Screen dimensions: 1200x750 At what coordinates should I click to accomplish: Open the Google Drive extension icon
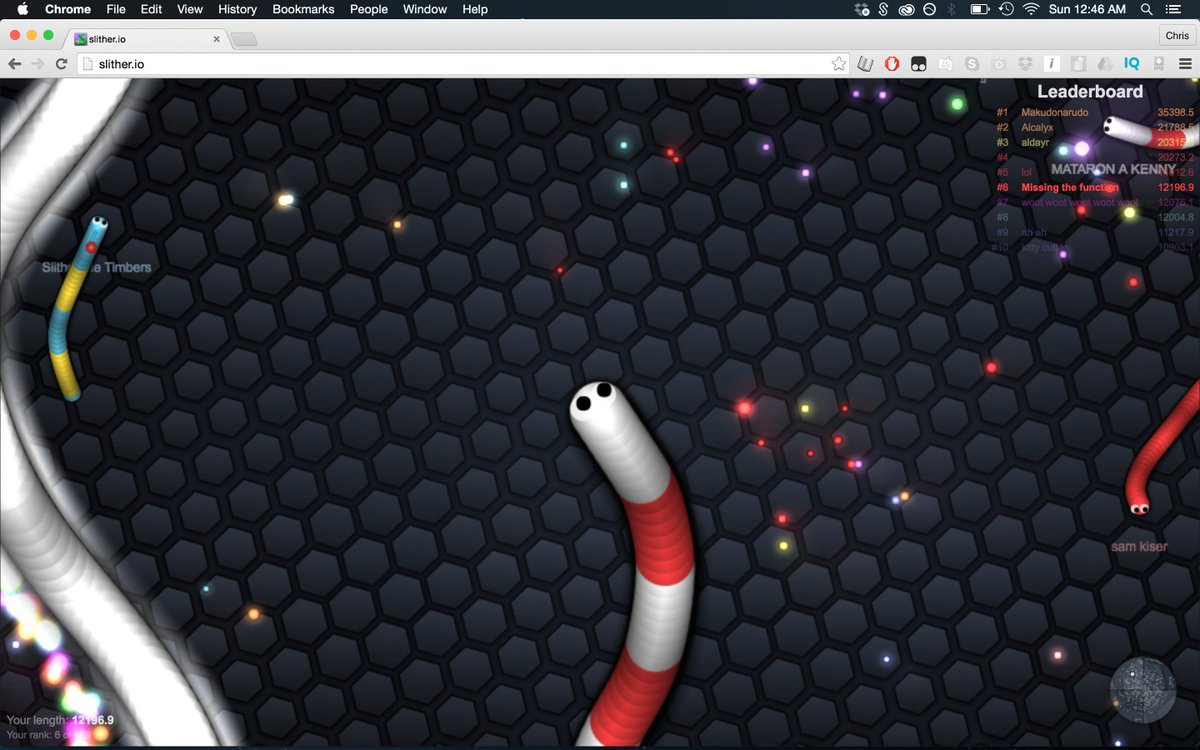1105,63
